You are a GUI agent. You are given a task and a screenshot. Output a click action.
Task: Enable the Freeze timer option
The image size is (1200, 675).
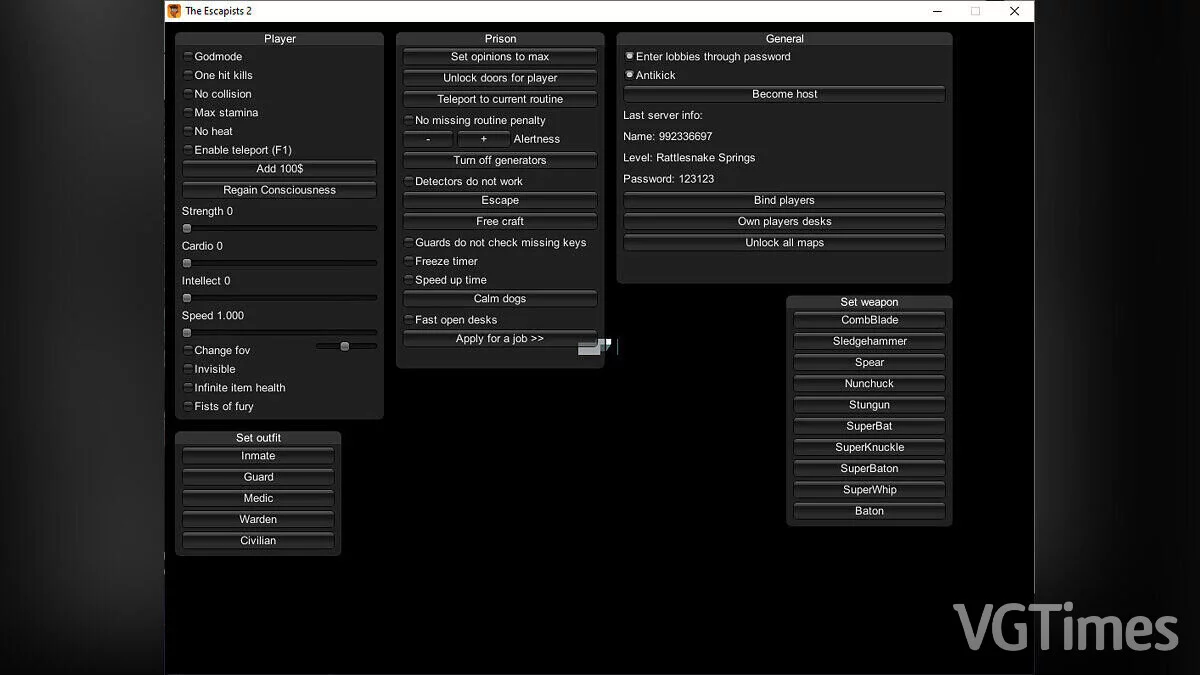click(408, 261)
